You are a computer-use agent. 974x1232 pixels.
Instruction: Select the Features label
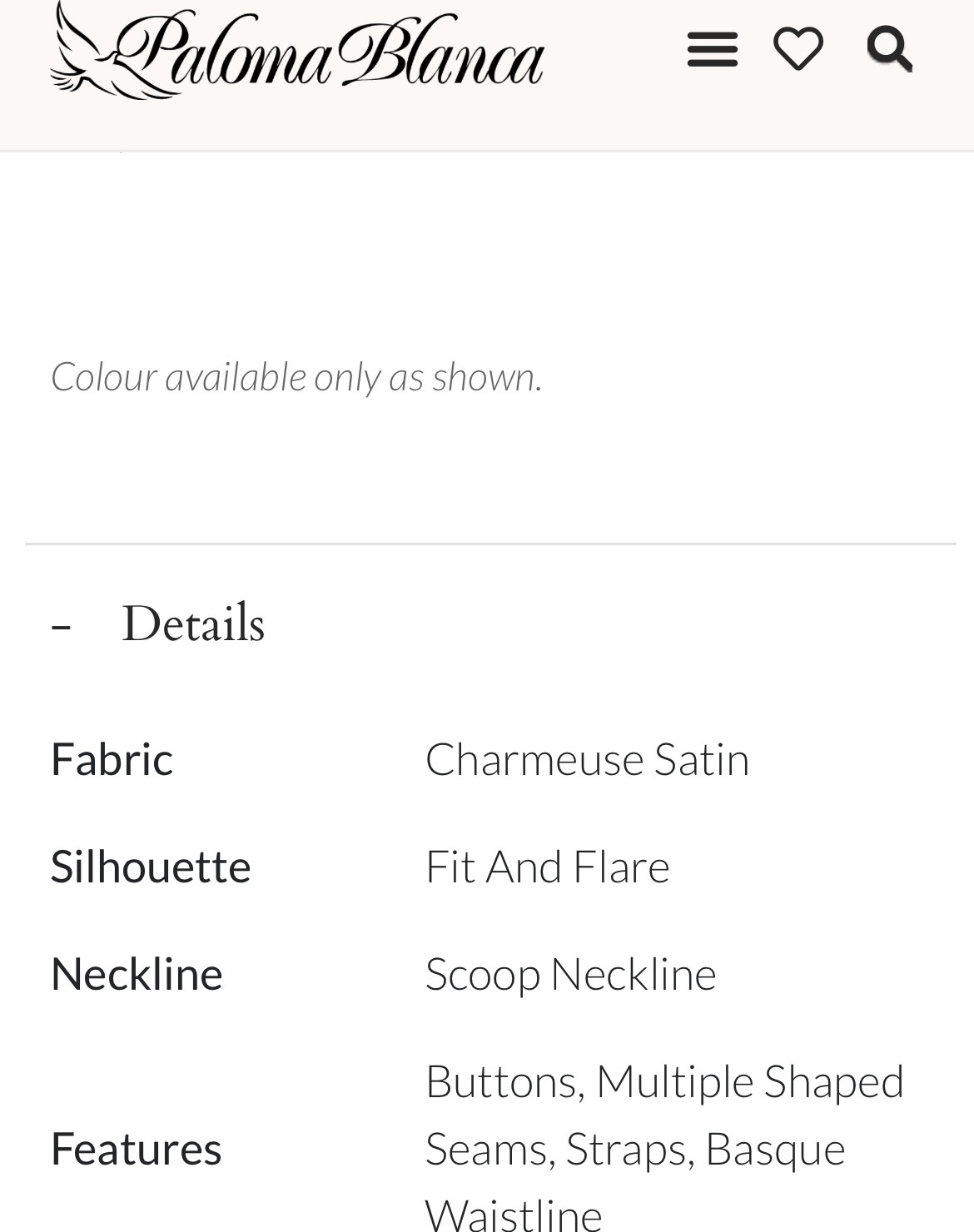pyautogui.click(x=136, y=1148)
